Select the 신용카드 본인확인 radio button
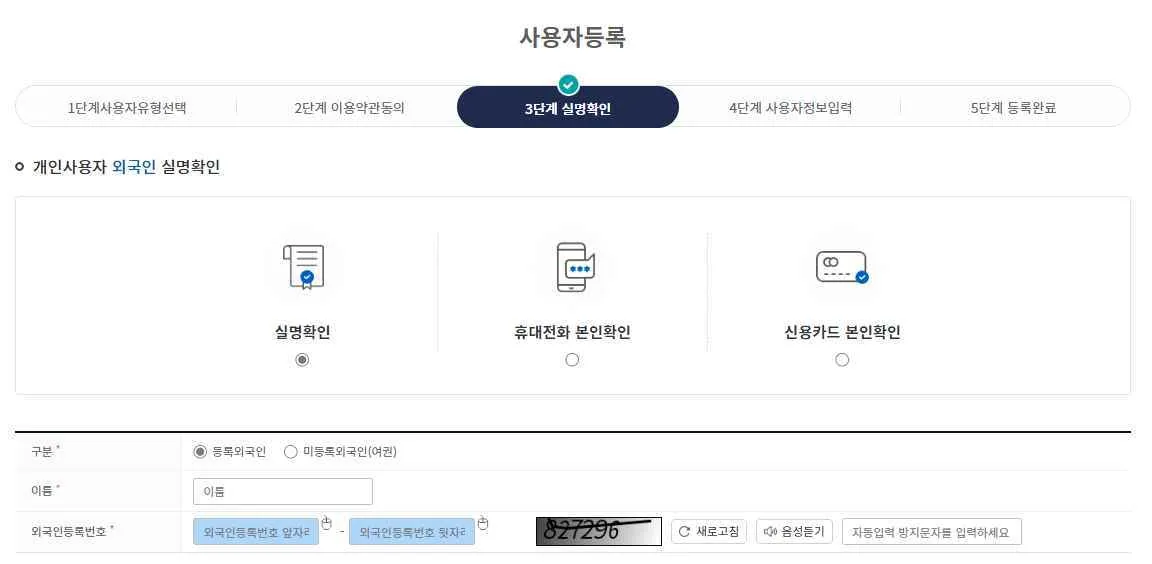This screenshot has width=1152, height=564. (842, 360)
